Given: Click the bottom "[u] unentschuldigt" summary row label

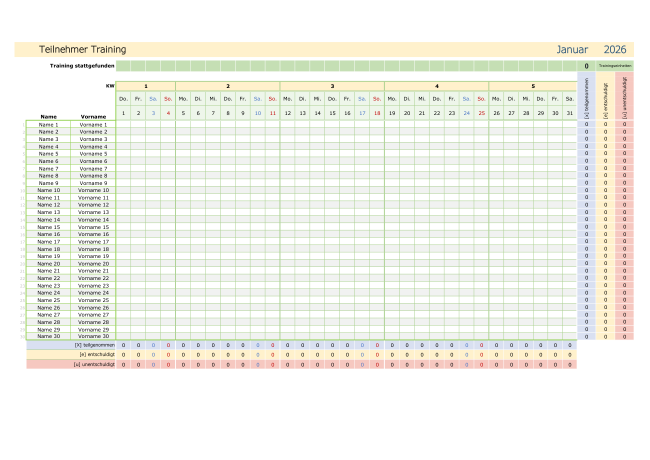Looking at the screenshot, I should [x=94, y=365].
